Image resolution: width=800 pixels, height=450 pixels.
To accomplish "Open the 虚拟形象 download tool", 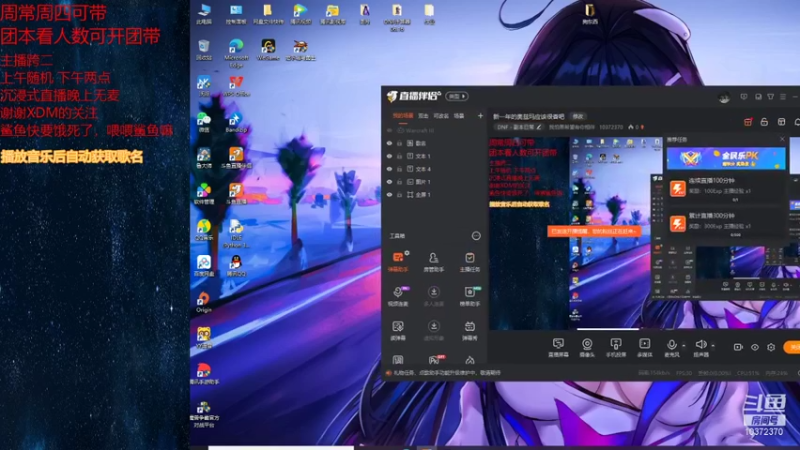I will pyautogui.click(x=434, y=330).
